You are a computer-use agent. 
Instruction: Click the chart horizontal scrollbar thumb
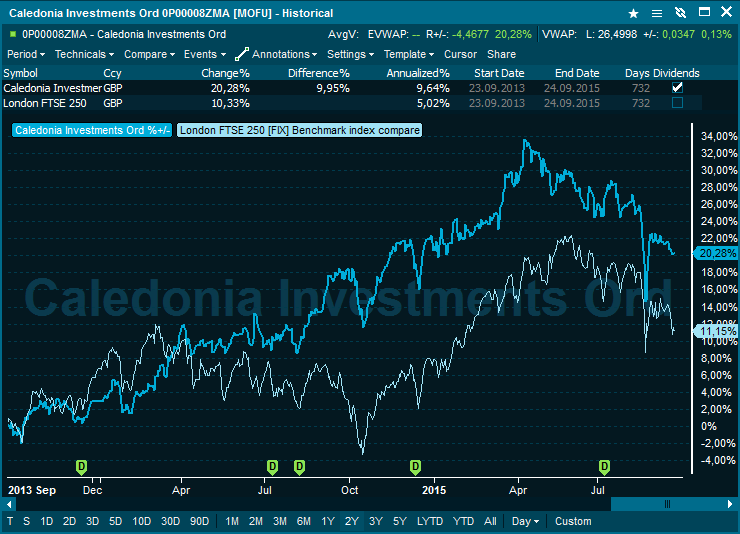(x=667, y=504)
